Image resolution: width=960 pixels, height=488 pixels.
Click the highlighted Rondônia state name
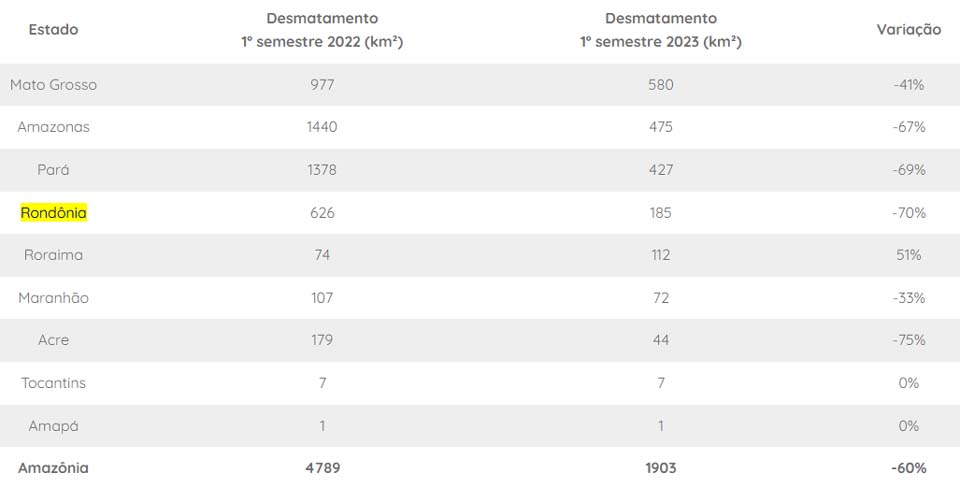(54, 213)
